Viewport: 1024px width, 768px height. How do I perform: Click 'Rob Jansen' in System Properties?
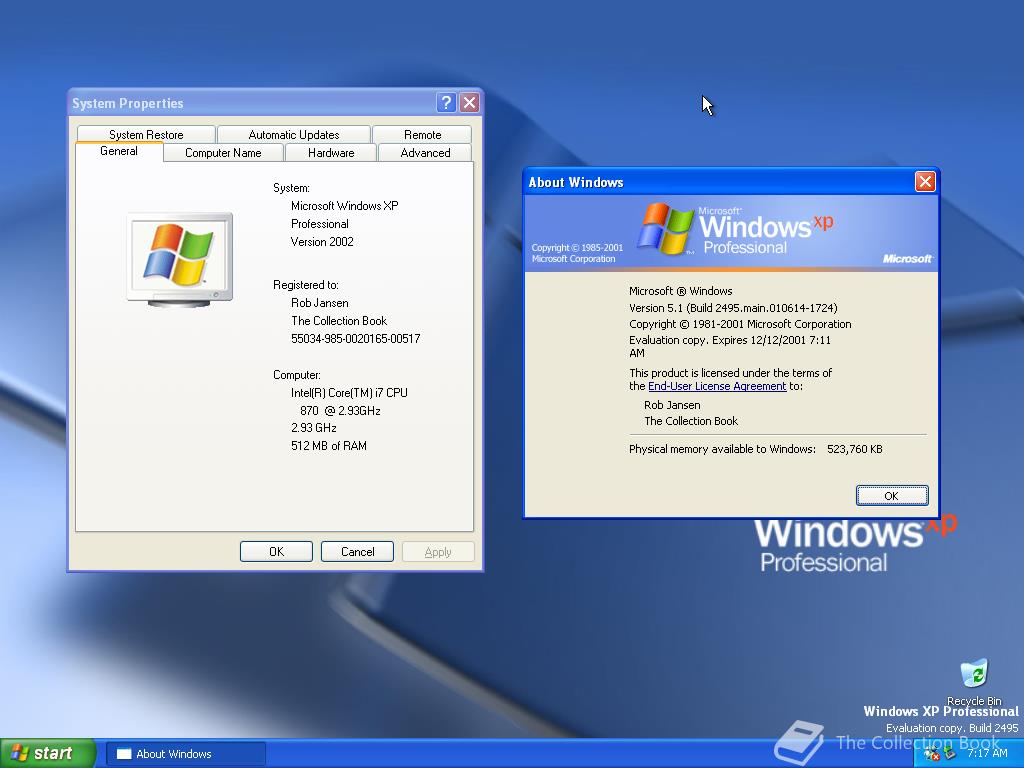coord(319,302)
